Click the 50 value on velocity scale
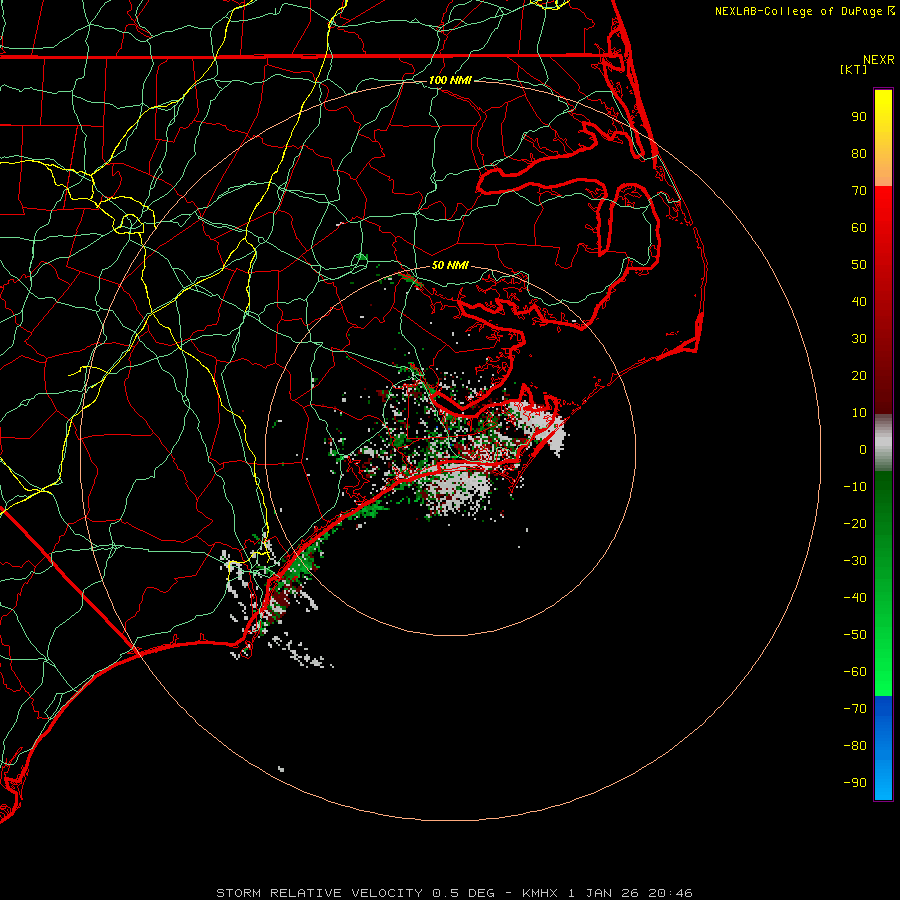Screen dimensions: 900x900 859,265
